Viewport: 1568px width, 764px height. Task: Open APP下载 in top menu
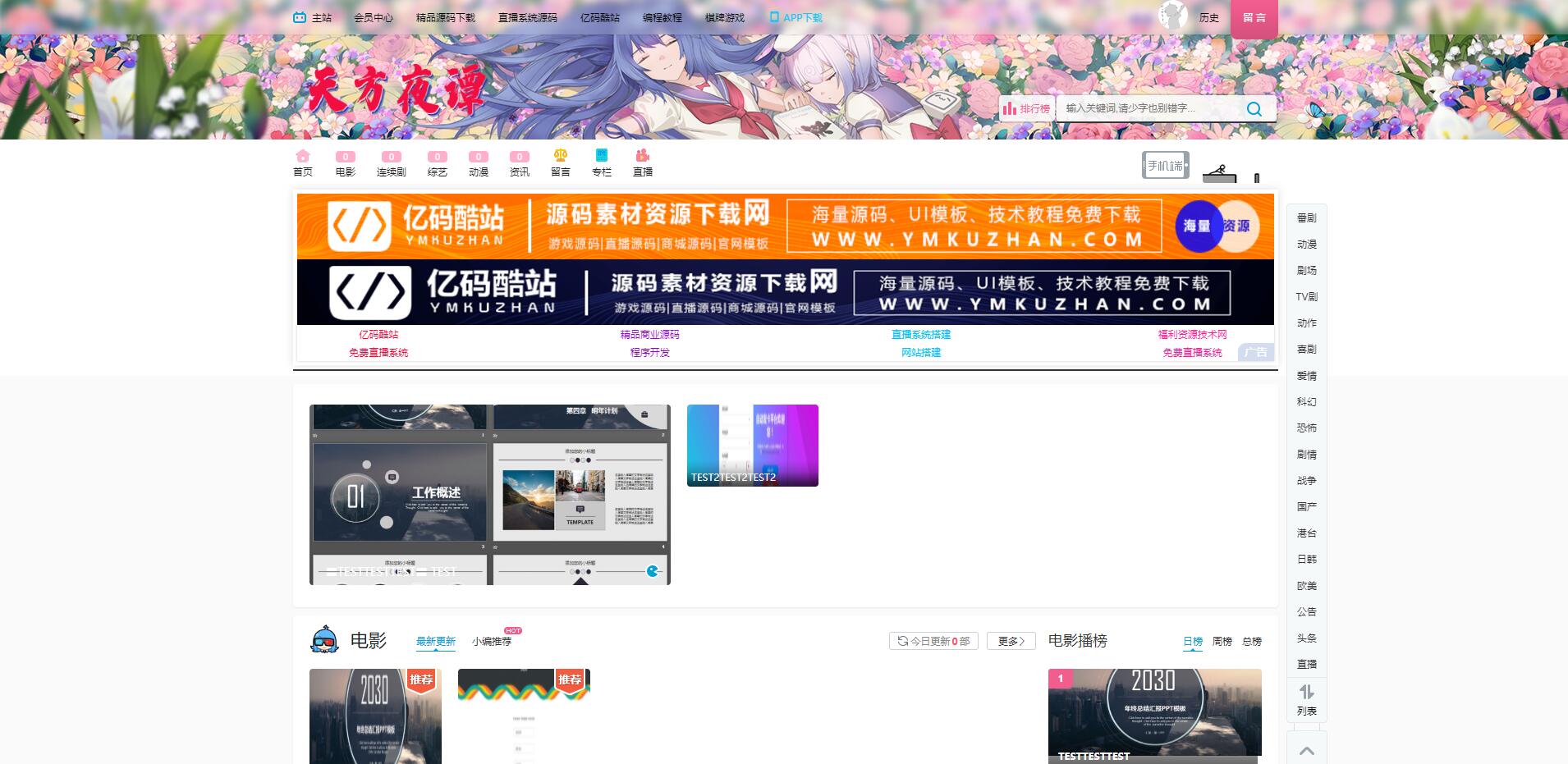pyautogui.click(x=795, y=17)
